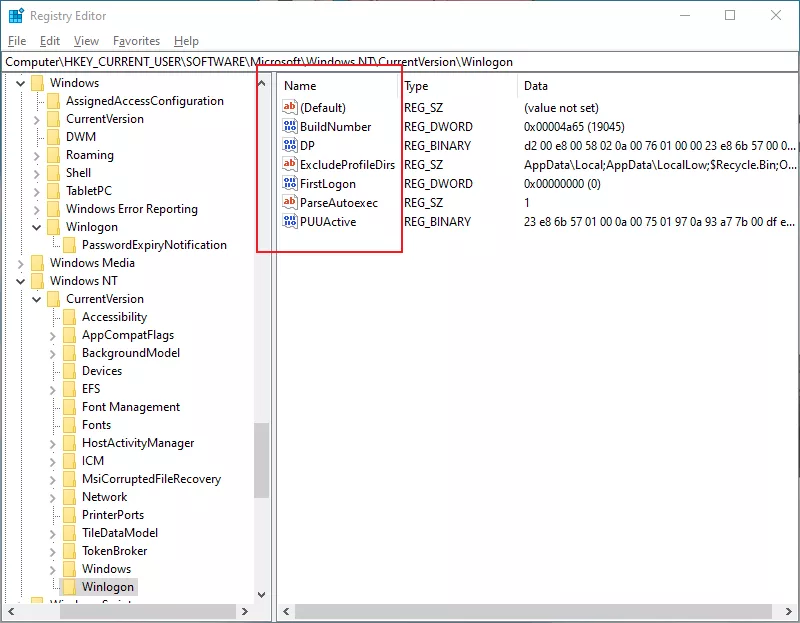Expand CurrentVersion under the Windows key
Viewport: 800px width, 623px height.
pos(37,119)
